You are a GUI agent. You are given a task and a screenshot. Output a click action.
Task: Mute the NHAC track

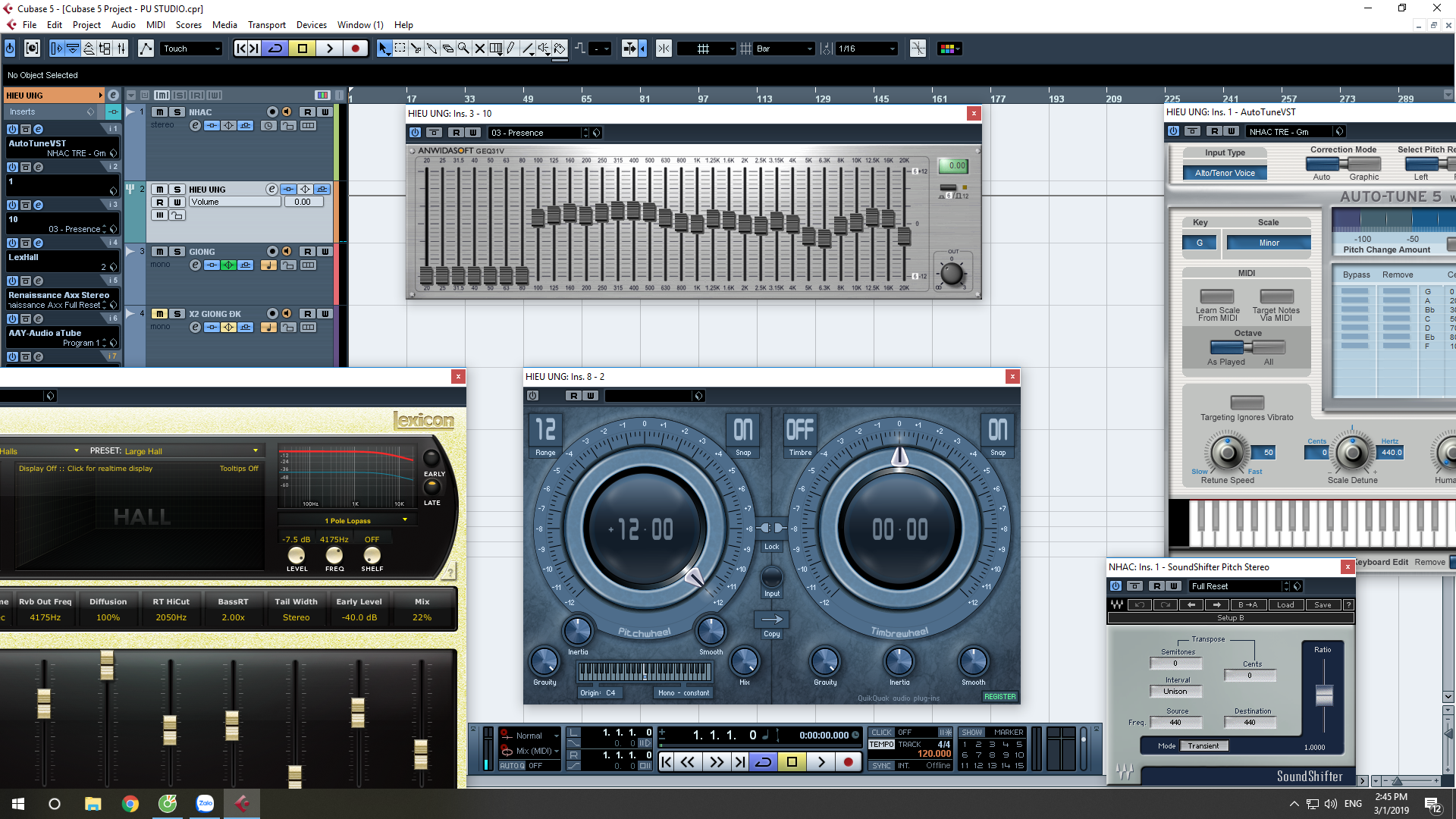(x=160, y=112)
